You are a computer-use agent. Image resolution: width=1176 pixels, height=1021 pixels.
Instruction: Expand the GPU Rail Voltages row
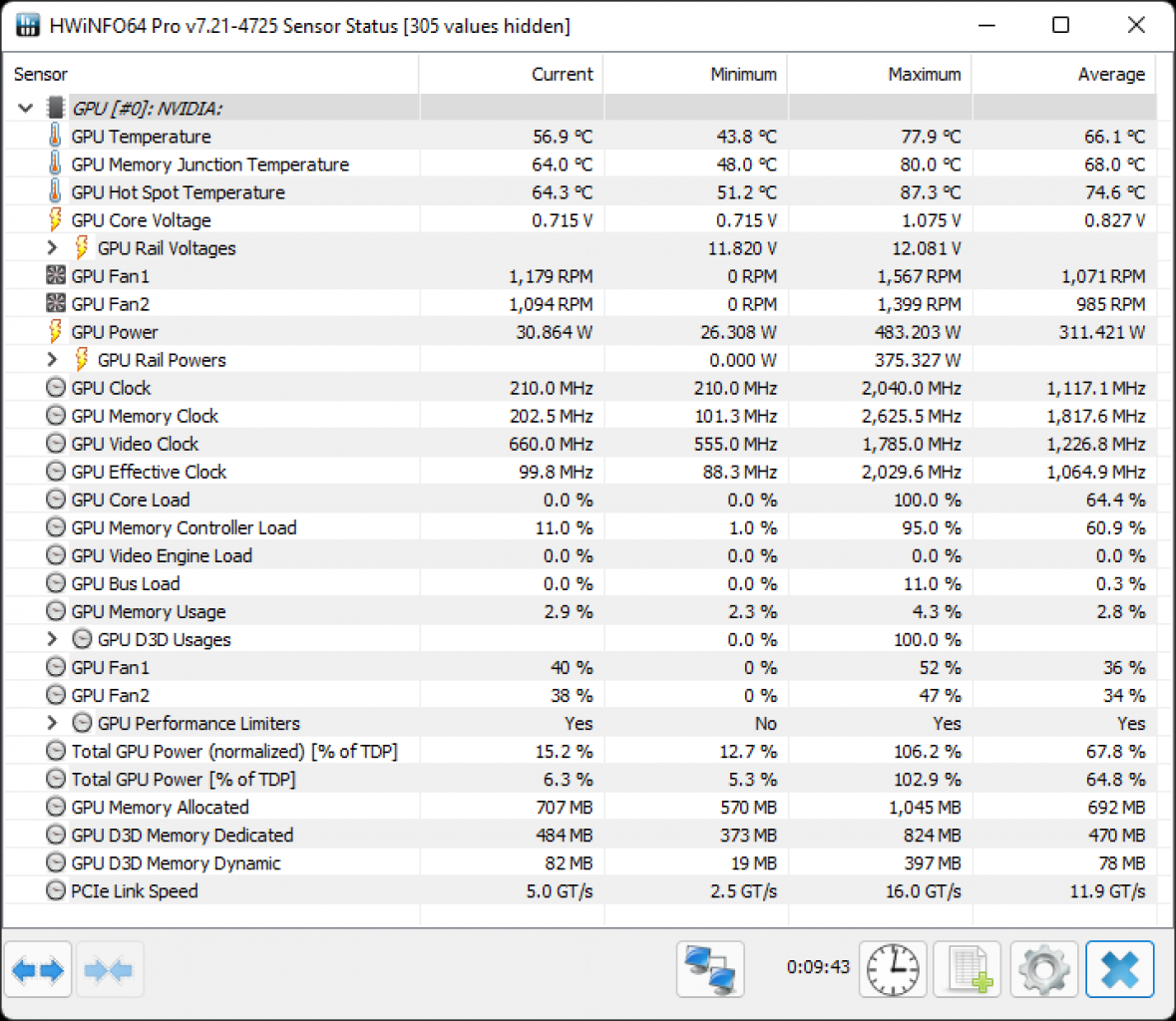point(52,247)
